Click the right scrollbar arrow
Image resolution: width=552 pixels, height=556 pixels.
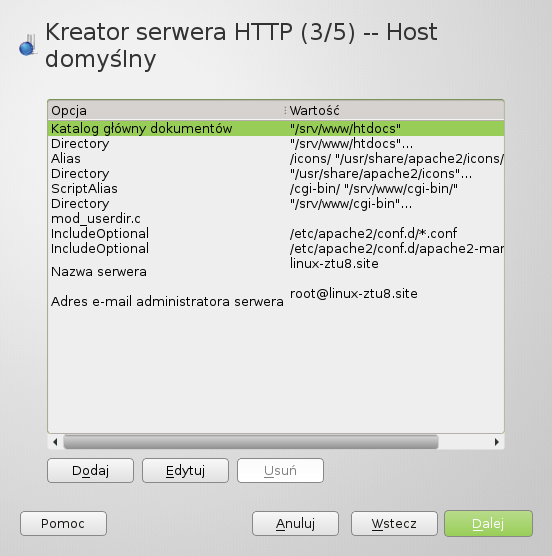tap(497, 442)
